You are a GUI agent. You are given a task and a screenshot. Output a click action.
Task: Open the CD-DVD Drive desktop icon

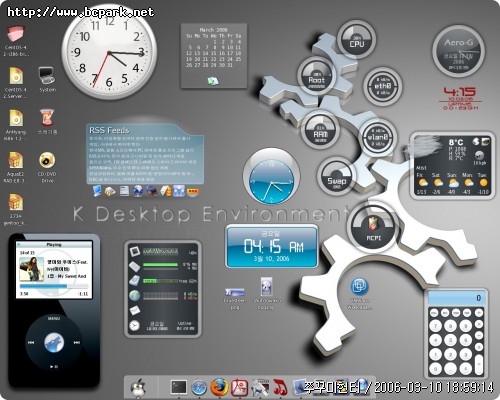point(47,160)
